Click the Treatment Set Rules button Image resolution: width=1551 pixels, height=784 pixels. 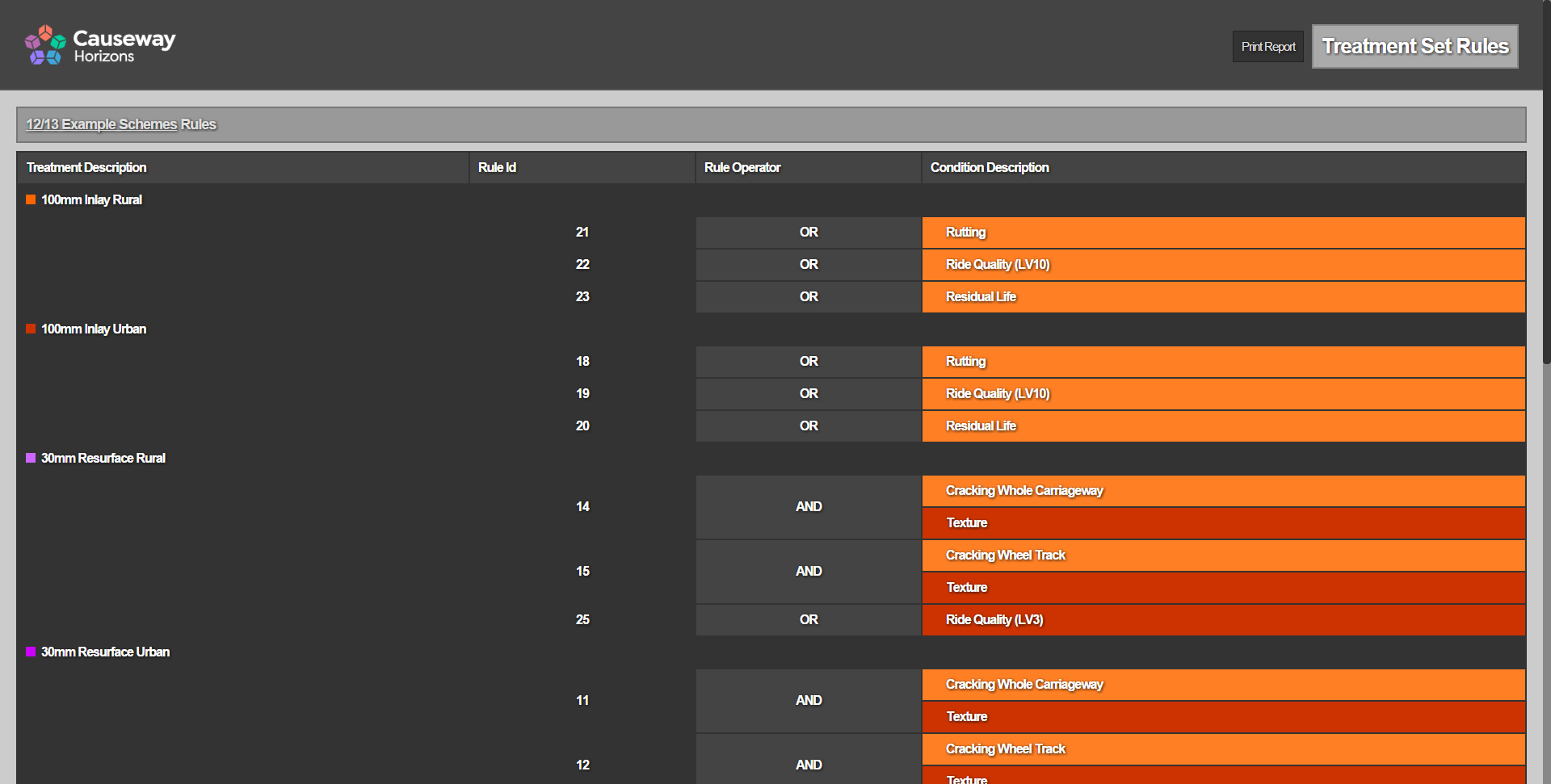(x=1414, y=47)
